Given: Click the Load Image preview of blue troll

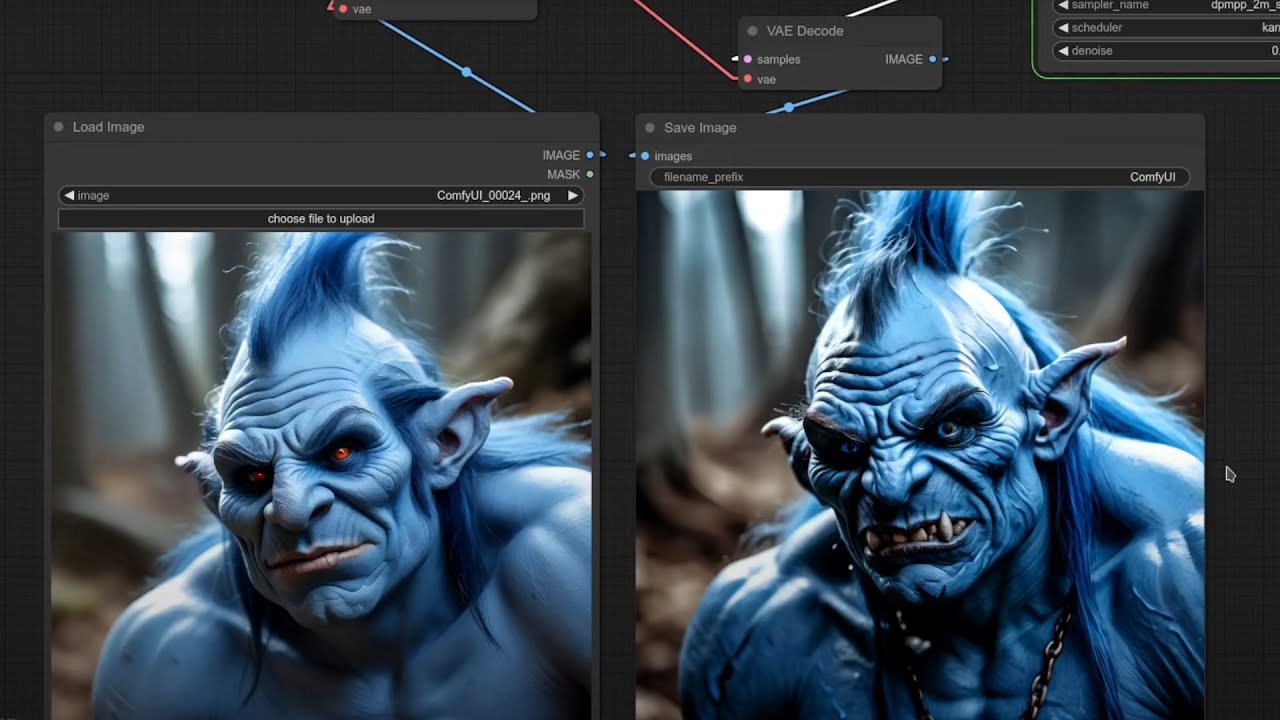Looking at the screenshot, I should point(321,475).
